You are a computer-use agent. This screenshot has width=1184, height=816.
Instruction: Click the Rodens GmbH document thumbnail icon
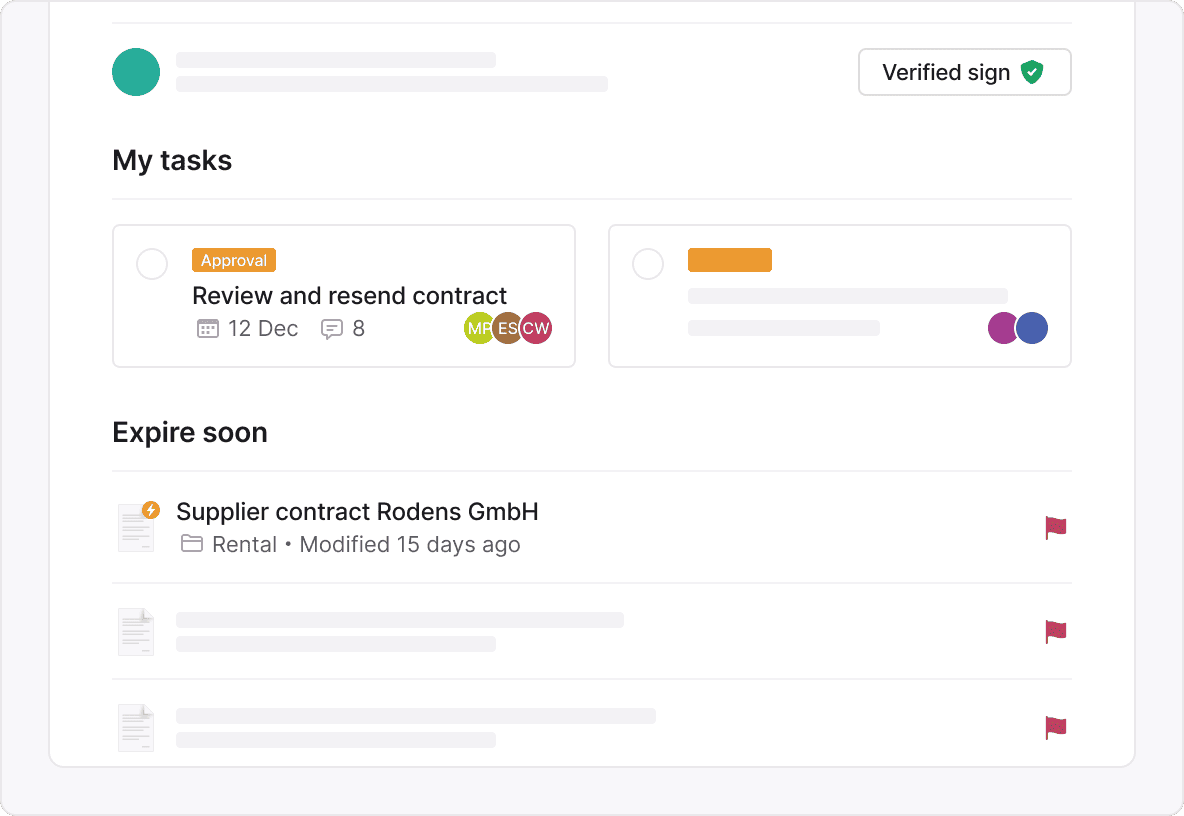click(x=137, y=526)
